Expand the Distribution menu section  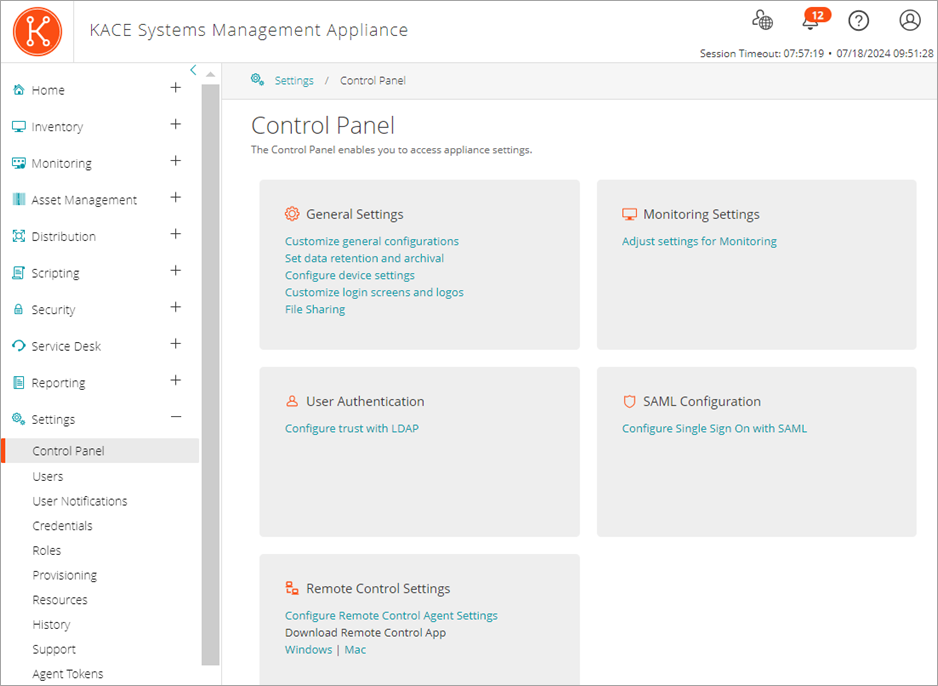coord(176,235)
